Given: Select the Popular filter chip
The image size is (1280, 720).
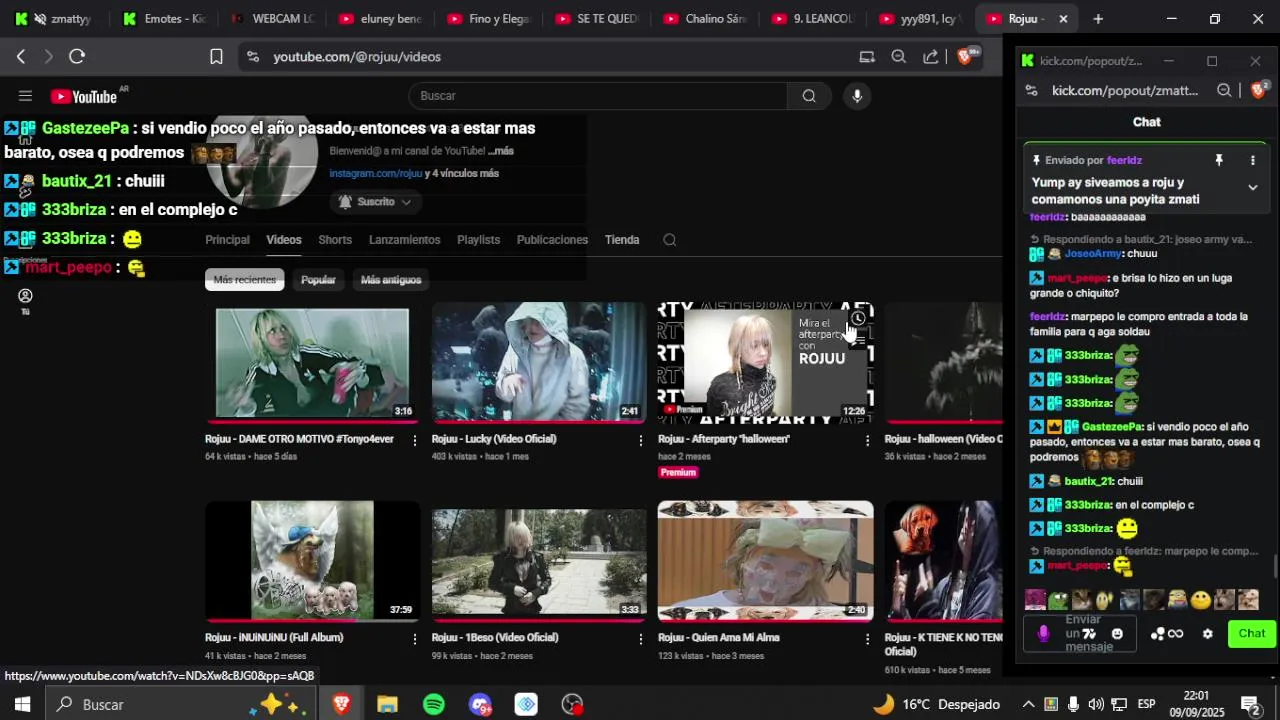Looking at the screenshot, I should (x=318, y=280).
